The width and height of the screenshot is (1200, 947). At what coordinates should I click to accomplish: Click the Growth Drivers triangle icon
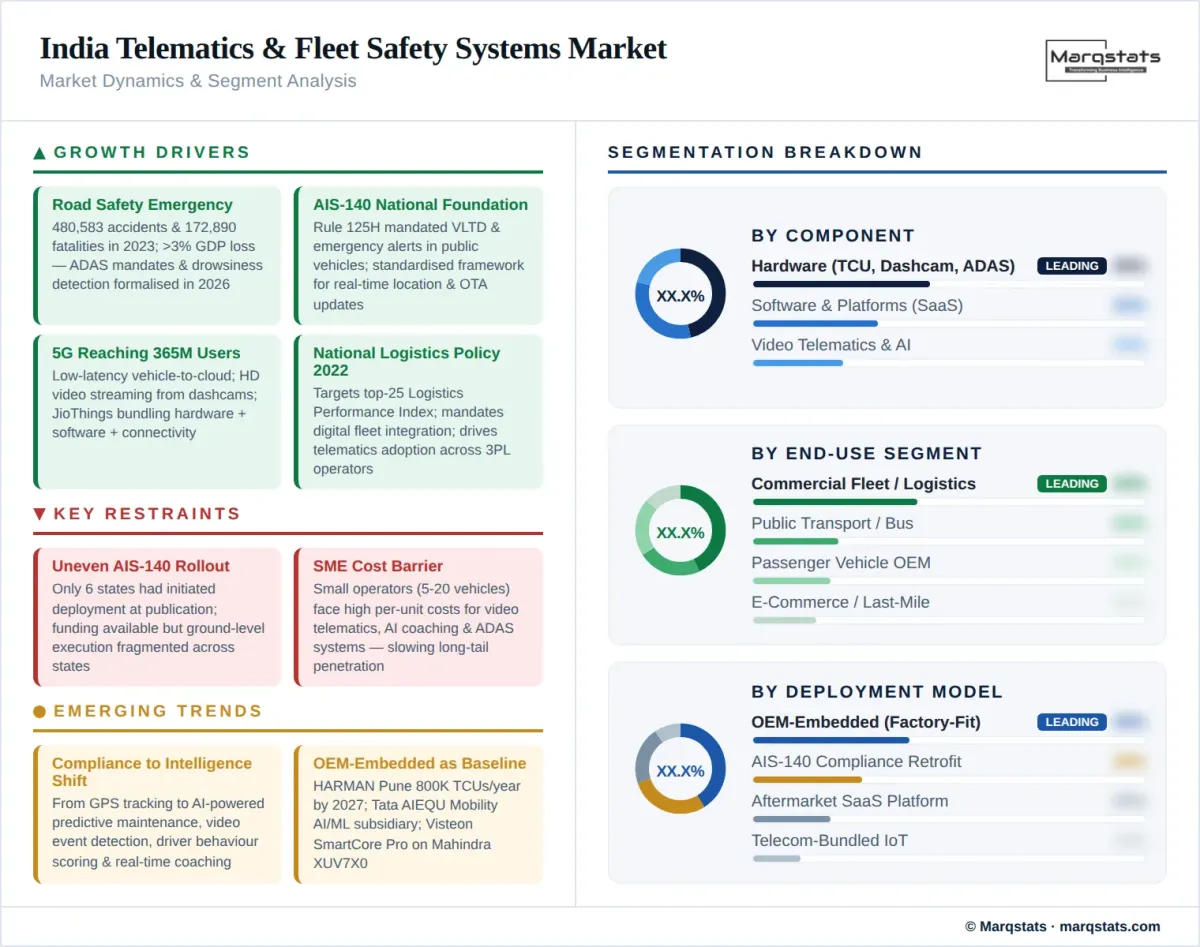click(39, 152)
